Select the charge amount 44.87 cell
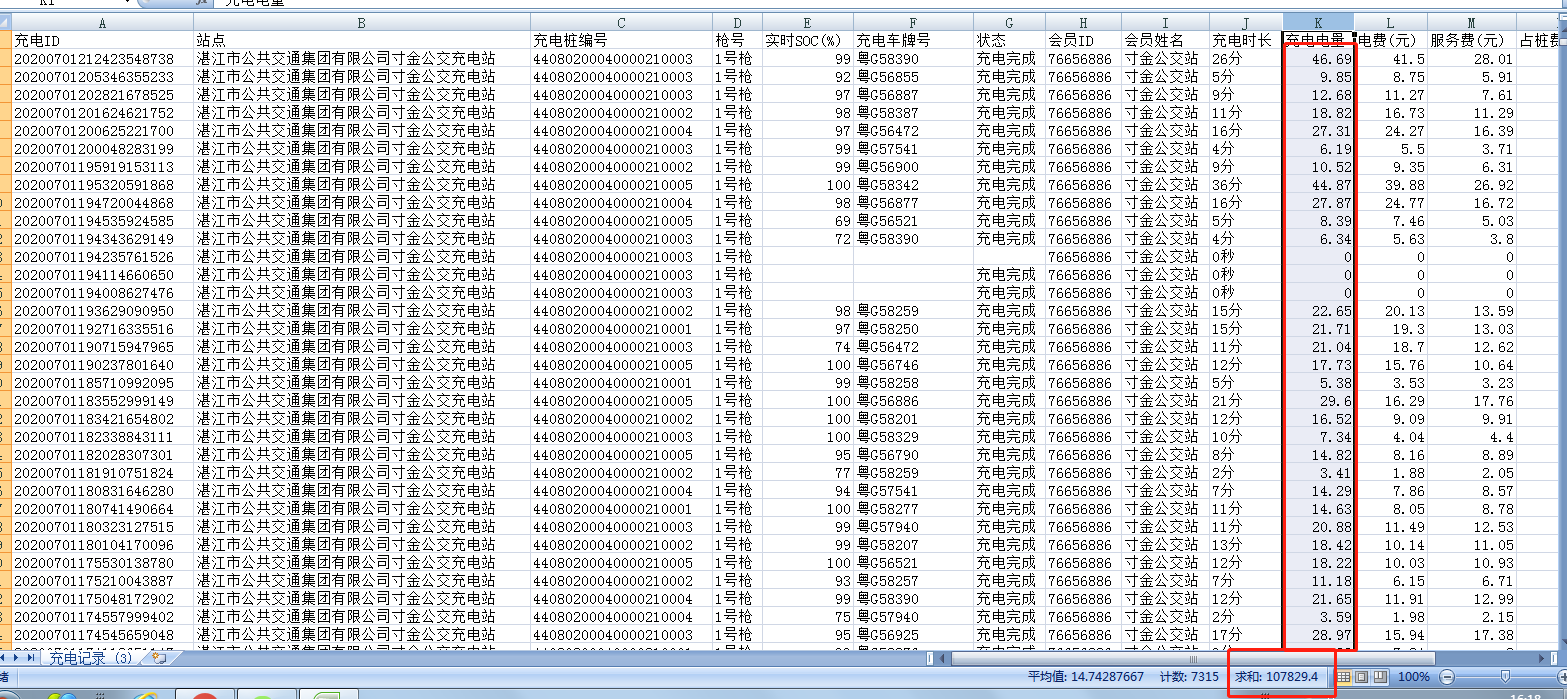This screenshot has height=699, width=1567. pyautogui.click(x=1319, y=185)
